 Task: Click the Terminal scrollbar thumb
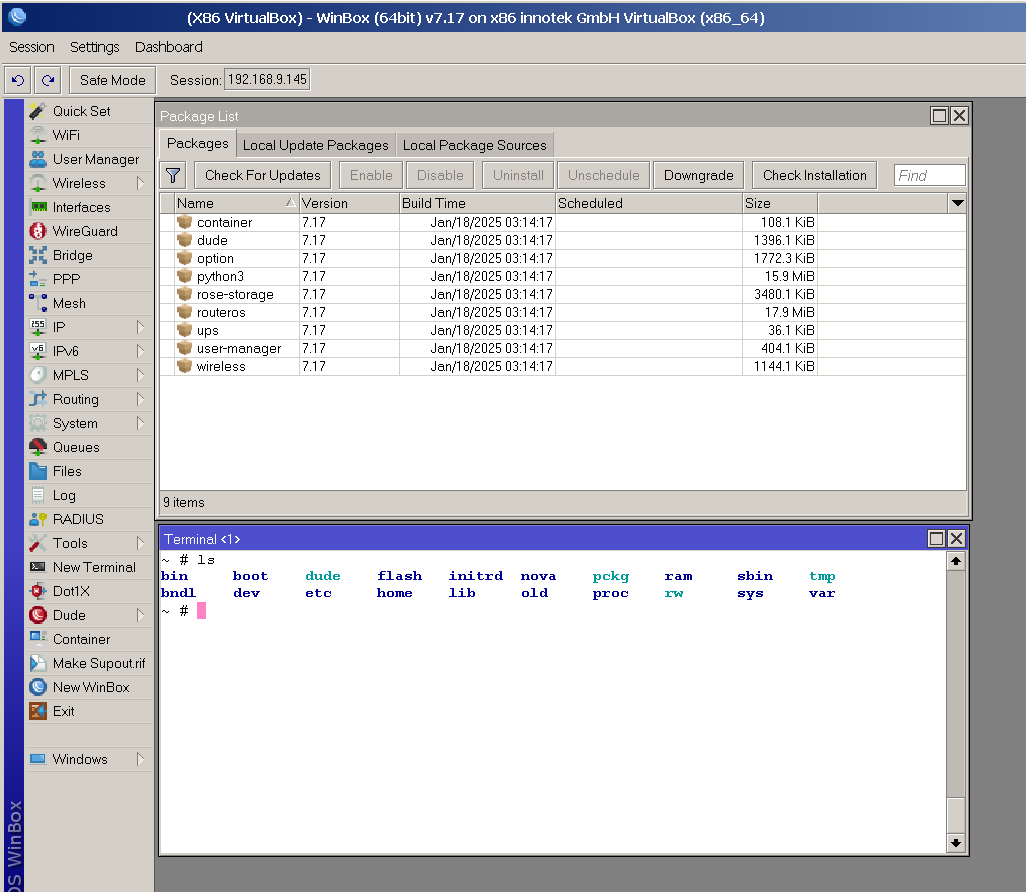[x=956, y=815]
